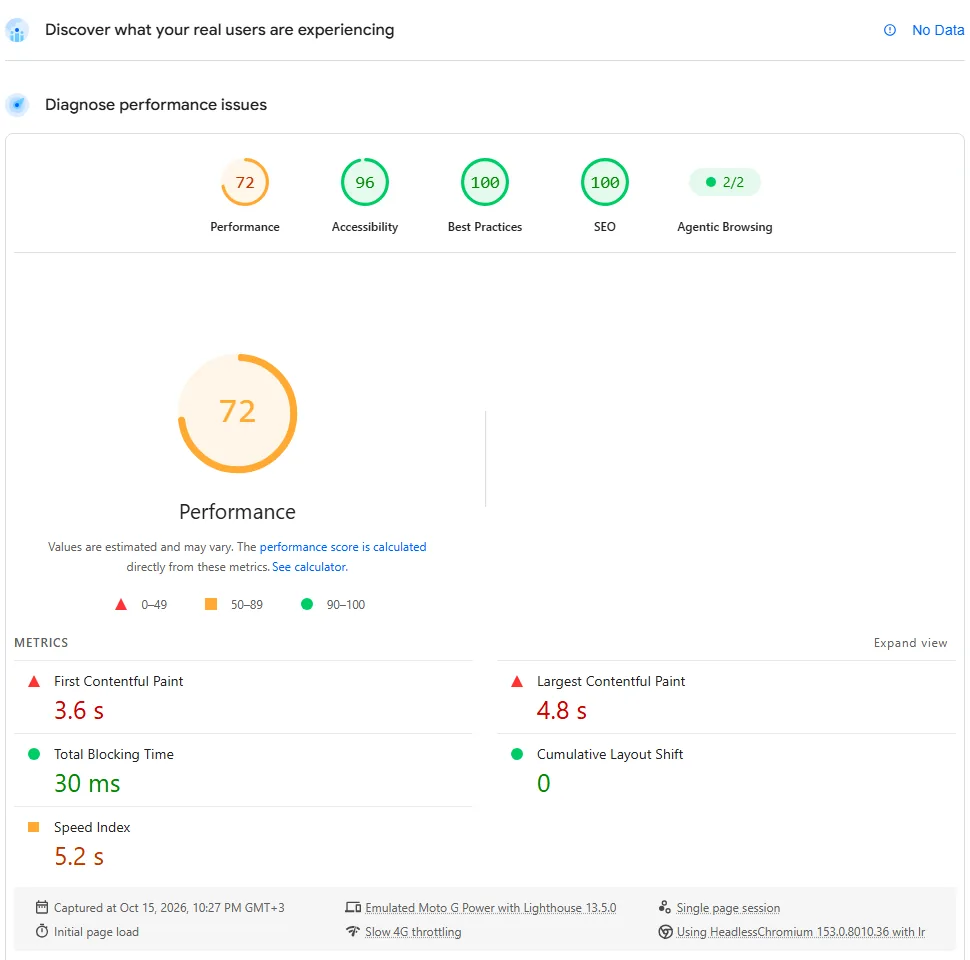Click Using HeadlessChromium 153.0.8010.36 text
Screen dimensions: 970x960
coord(801,932)
